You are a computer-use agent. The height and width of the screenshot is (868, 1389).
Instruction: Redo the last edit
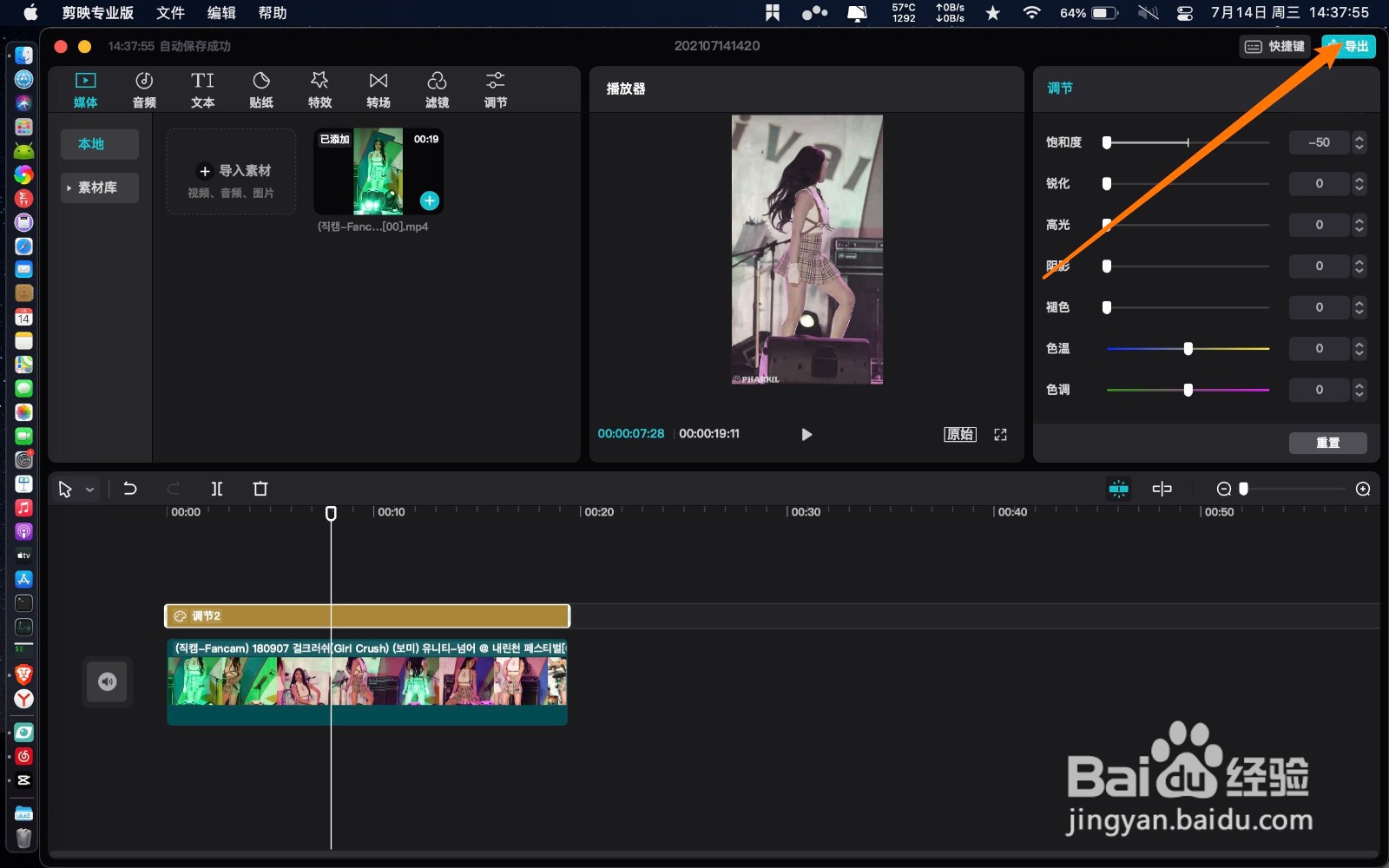(x=174, y=489)
